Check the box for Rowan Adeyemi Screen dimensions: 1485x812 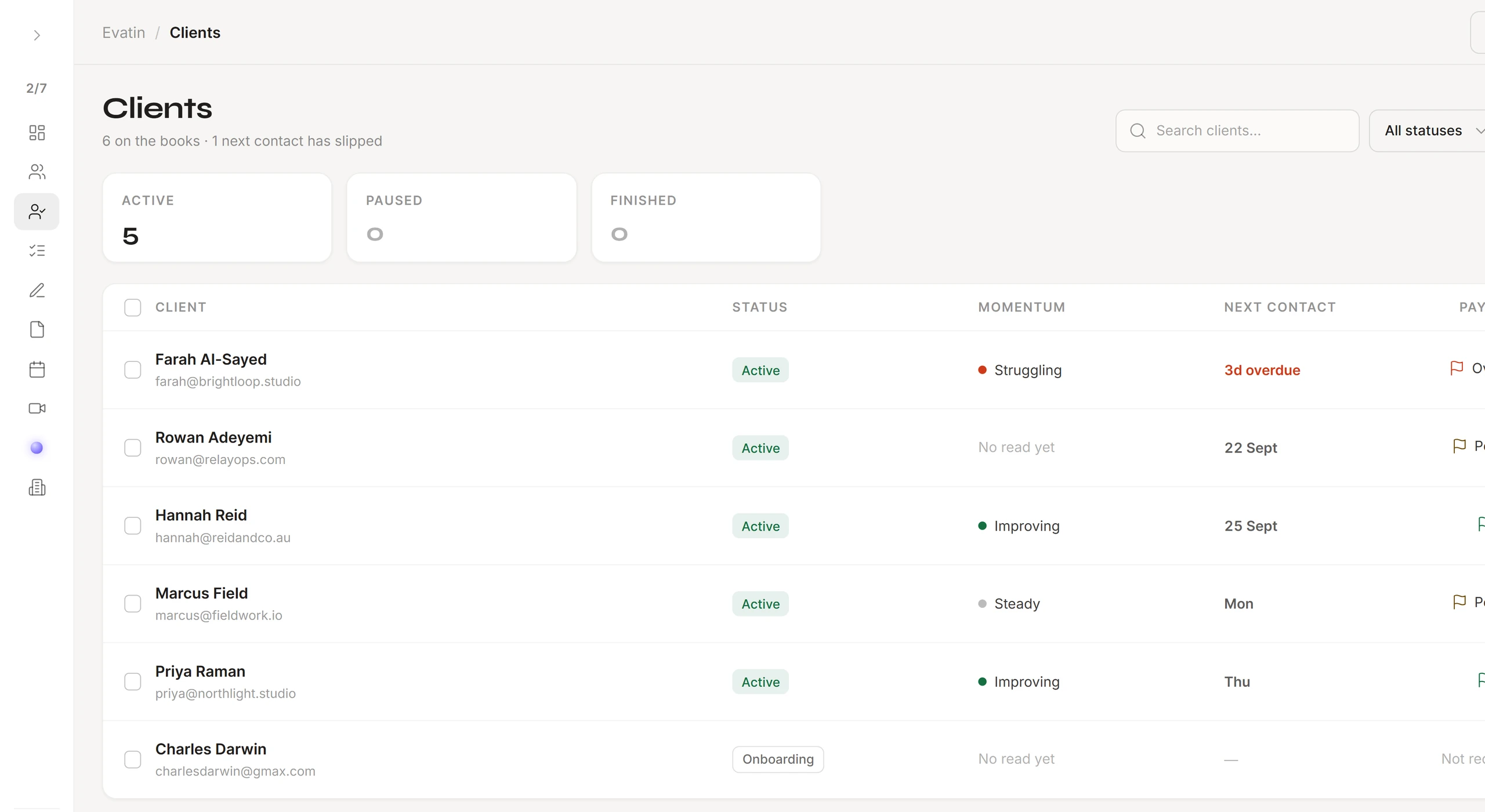click(132, 448)
